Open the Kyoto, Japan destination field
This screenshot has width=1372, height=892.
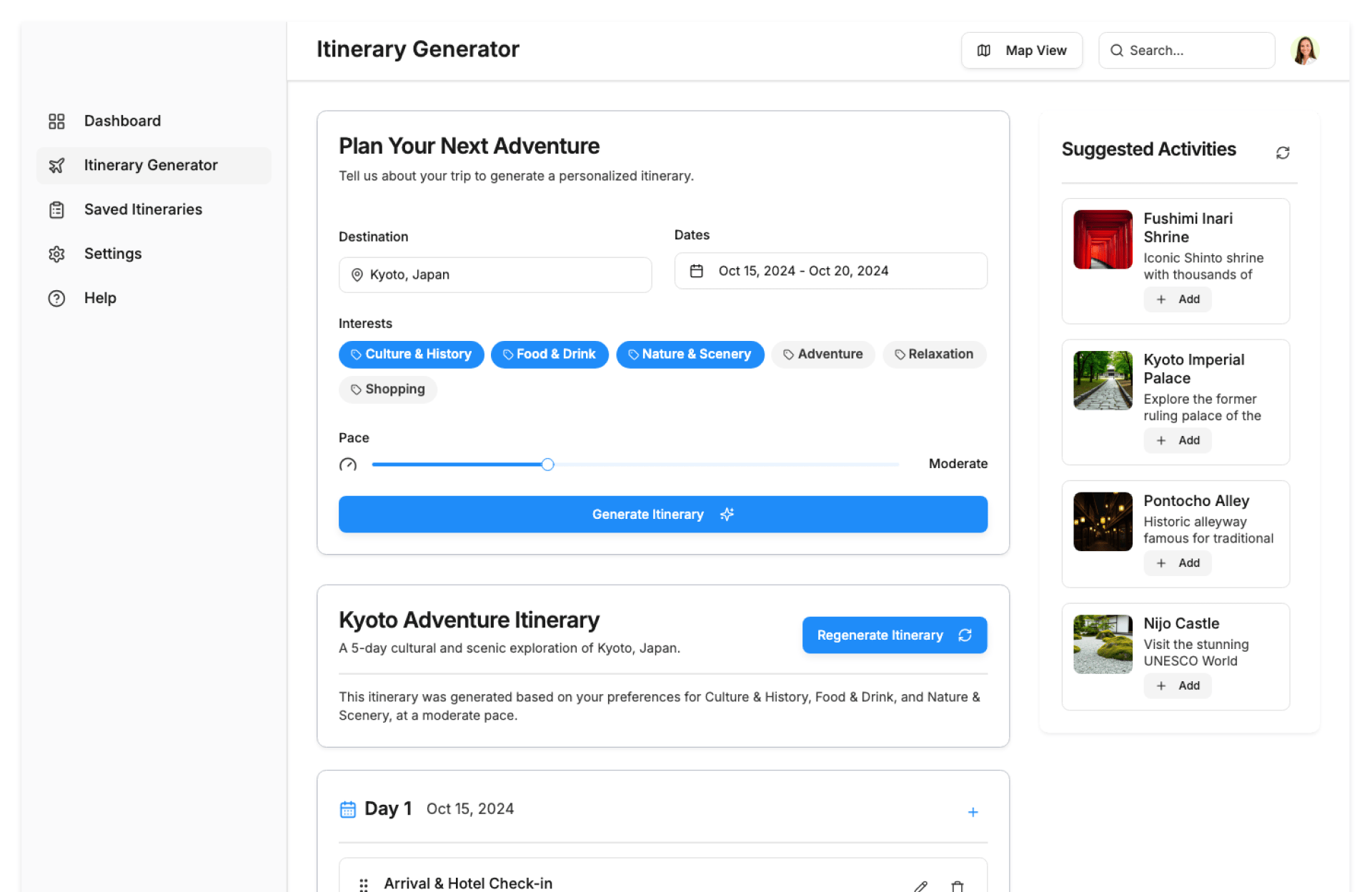[x=494, y=274]
